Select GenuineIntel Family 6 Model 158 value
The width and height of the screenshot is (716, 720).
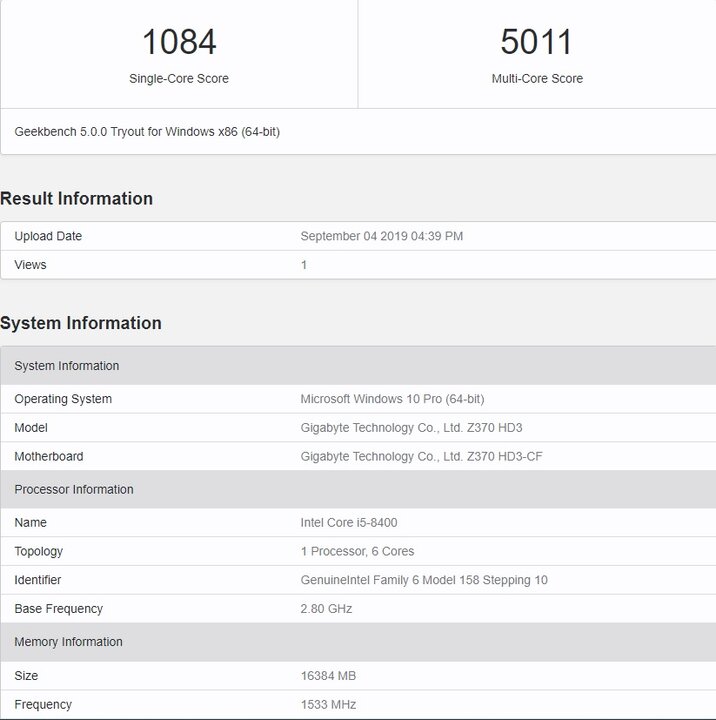pos(424,580)
